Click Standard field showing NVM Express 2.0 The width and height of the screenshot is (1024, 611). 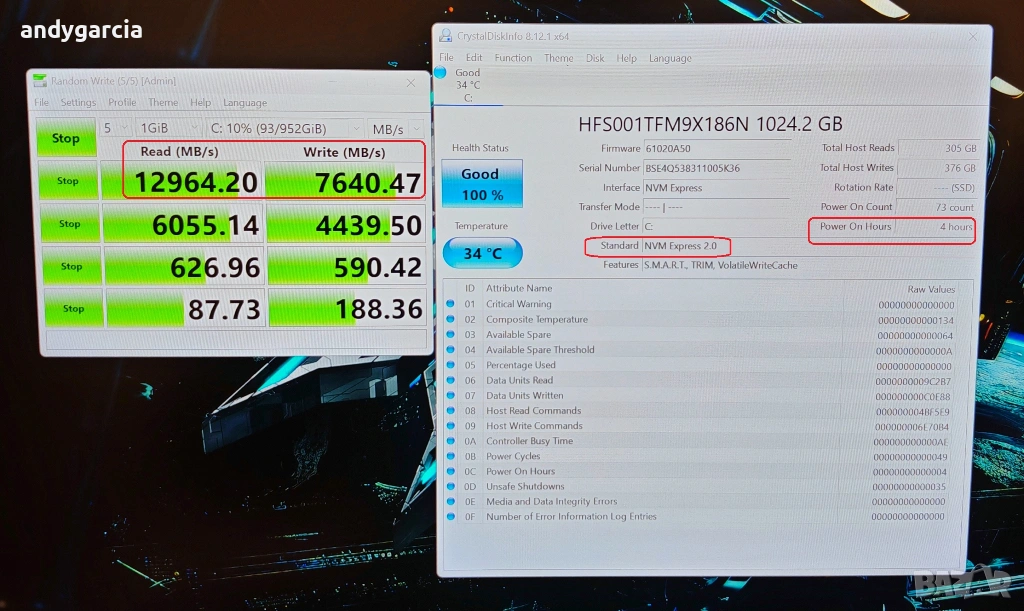686,246
